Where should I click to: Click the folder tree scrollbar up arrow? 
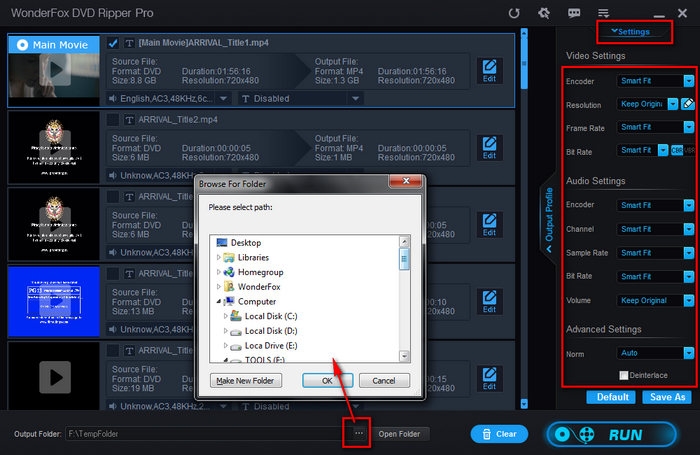tap(404, 242)
